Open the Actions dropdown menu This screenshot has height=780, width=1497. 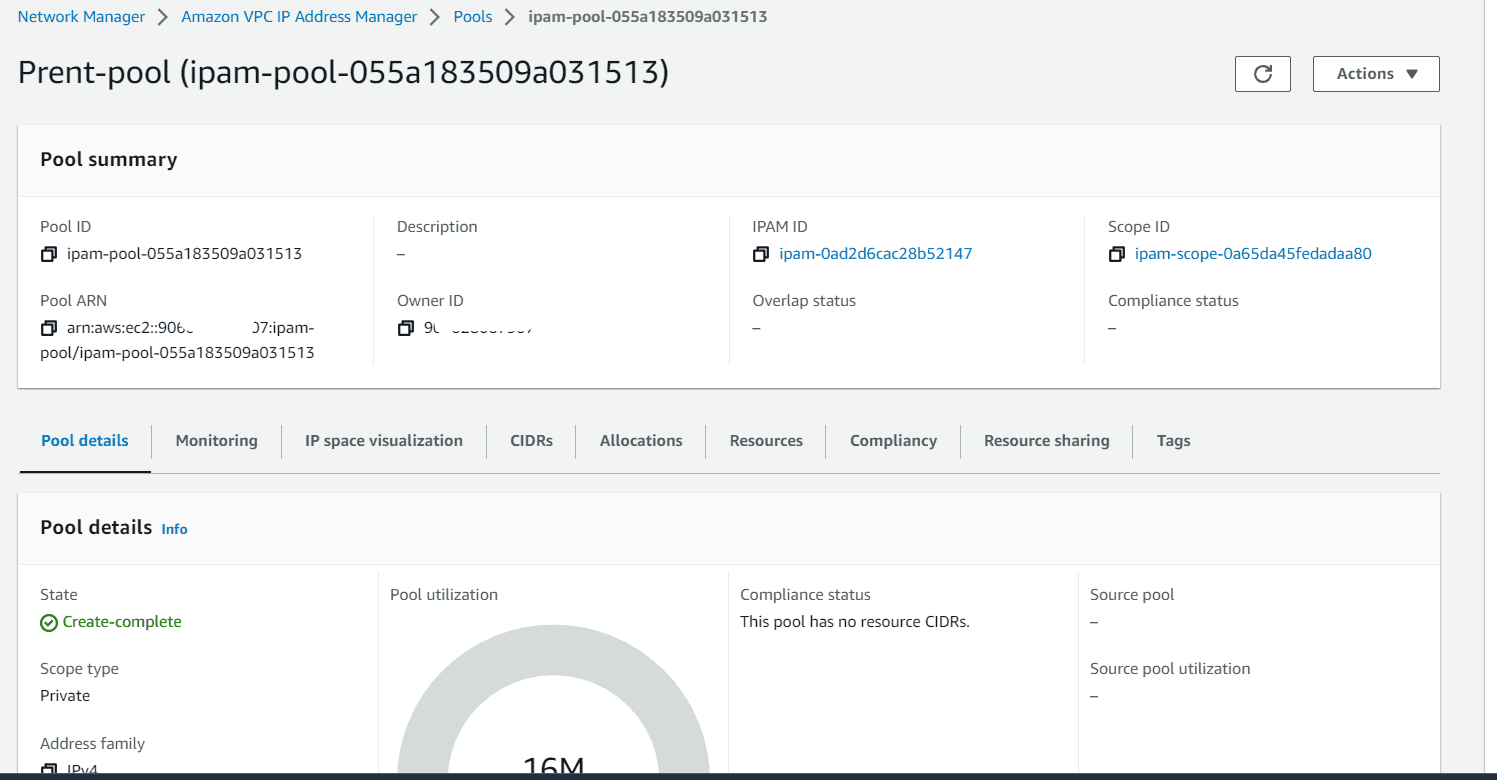1376,74
